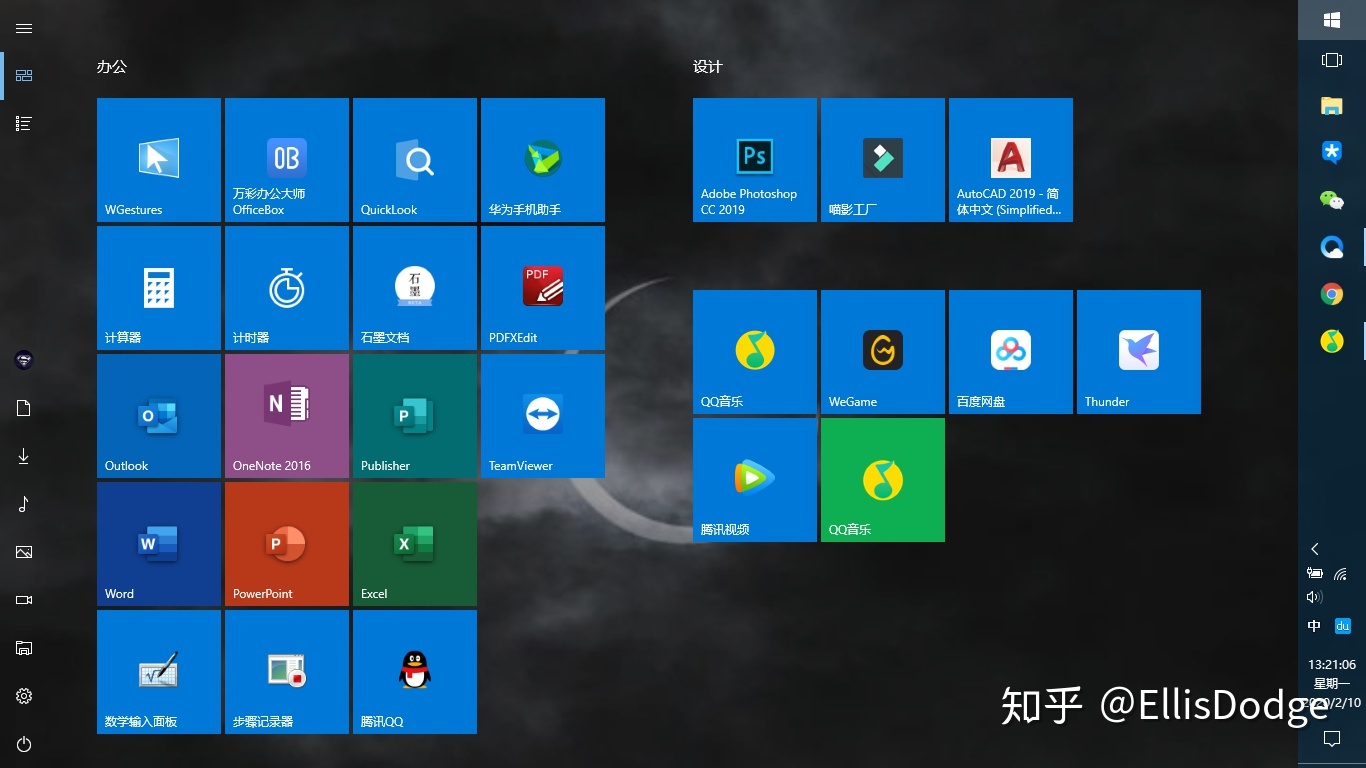The height and width of the screenshot is (768, 1366).
Task: Mute sound via the tray speaker icon
Action: tap(1313, 597)
